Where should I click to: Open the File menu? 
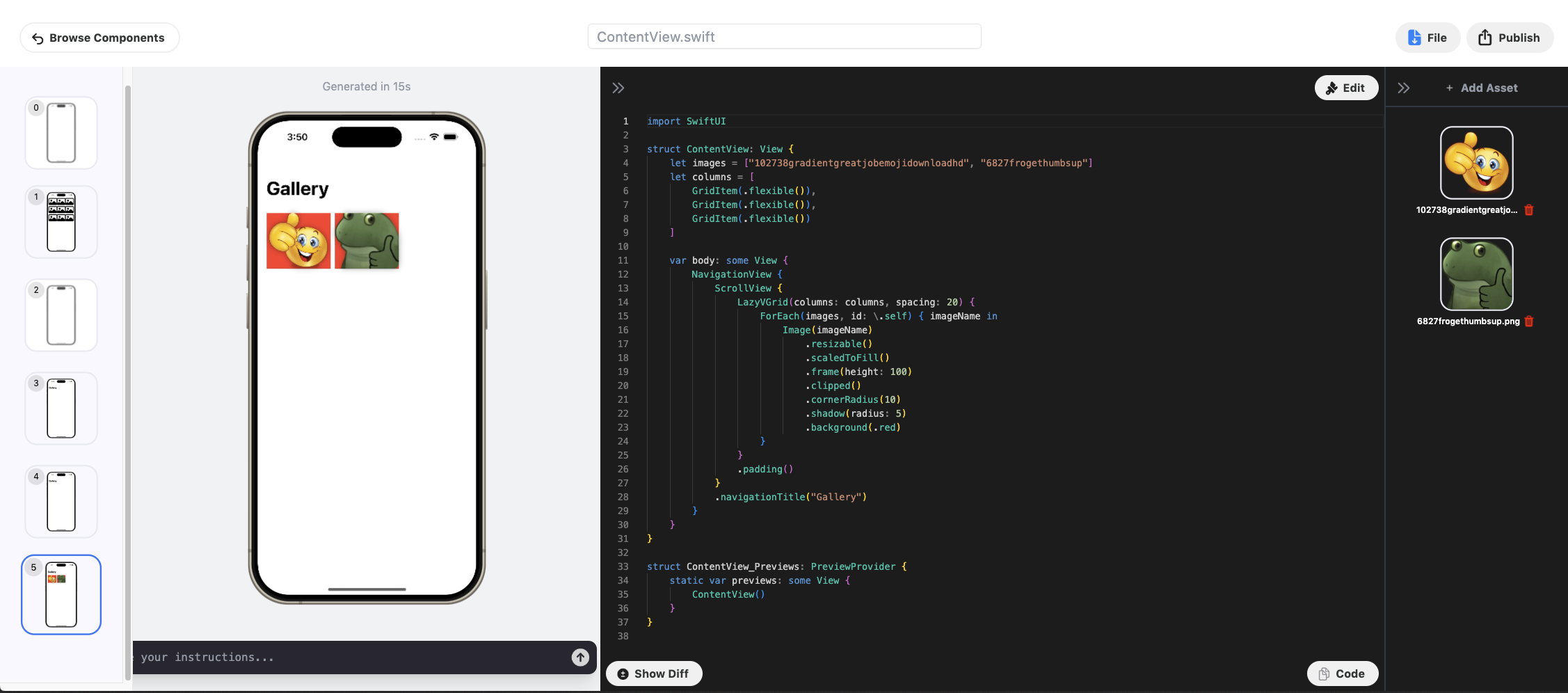click(1427, 38)
